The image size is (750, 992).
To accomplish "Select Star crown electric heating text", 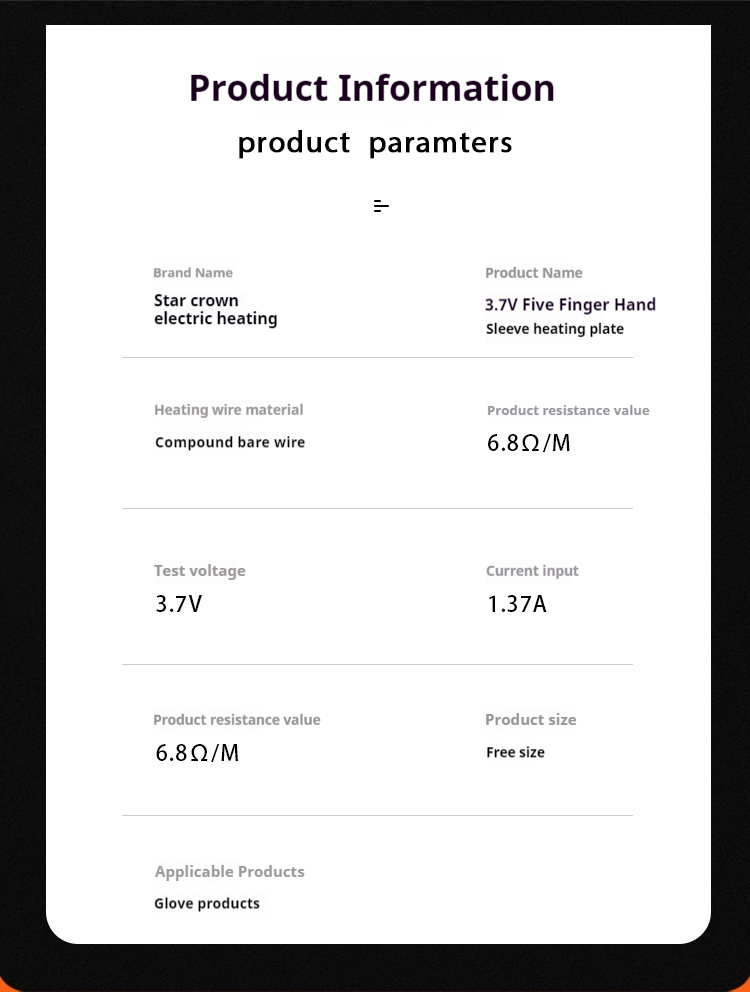I will pyautogui.click(x=215, y=310).
